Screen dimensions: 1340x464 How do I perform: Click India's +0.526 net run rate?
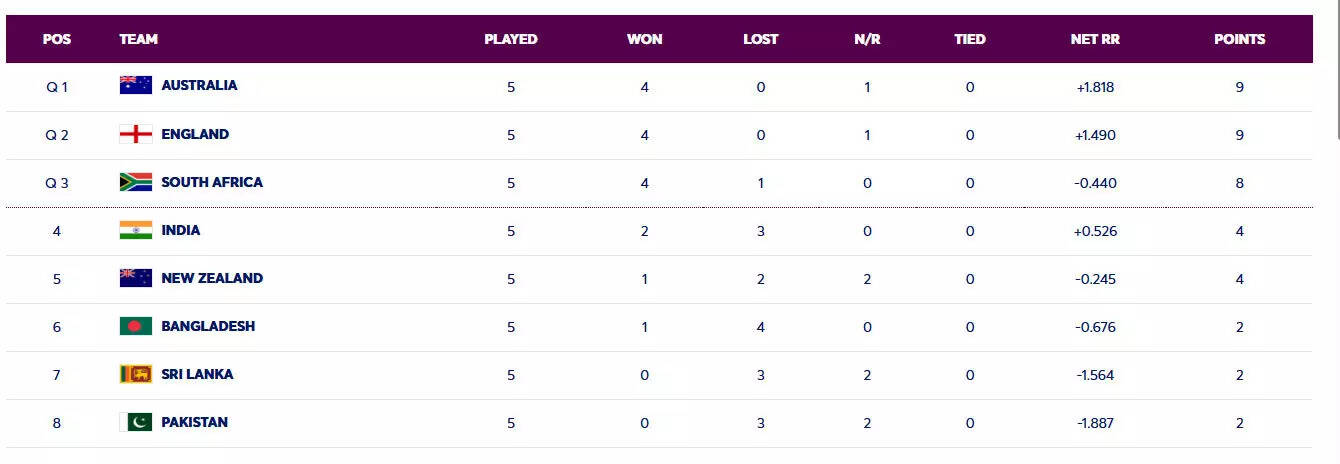pos(1095,230)
